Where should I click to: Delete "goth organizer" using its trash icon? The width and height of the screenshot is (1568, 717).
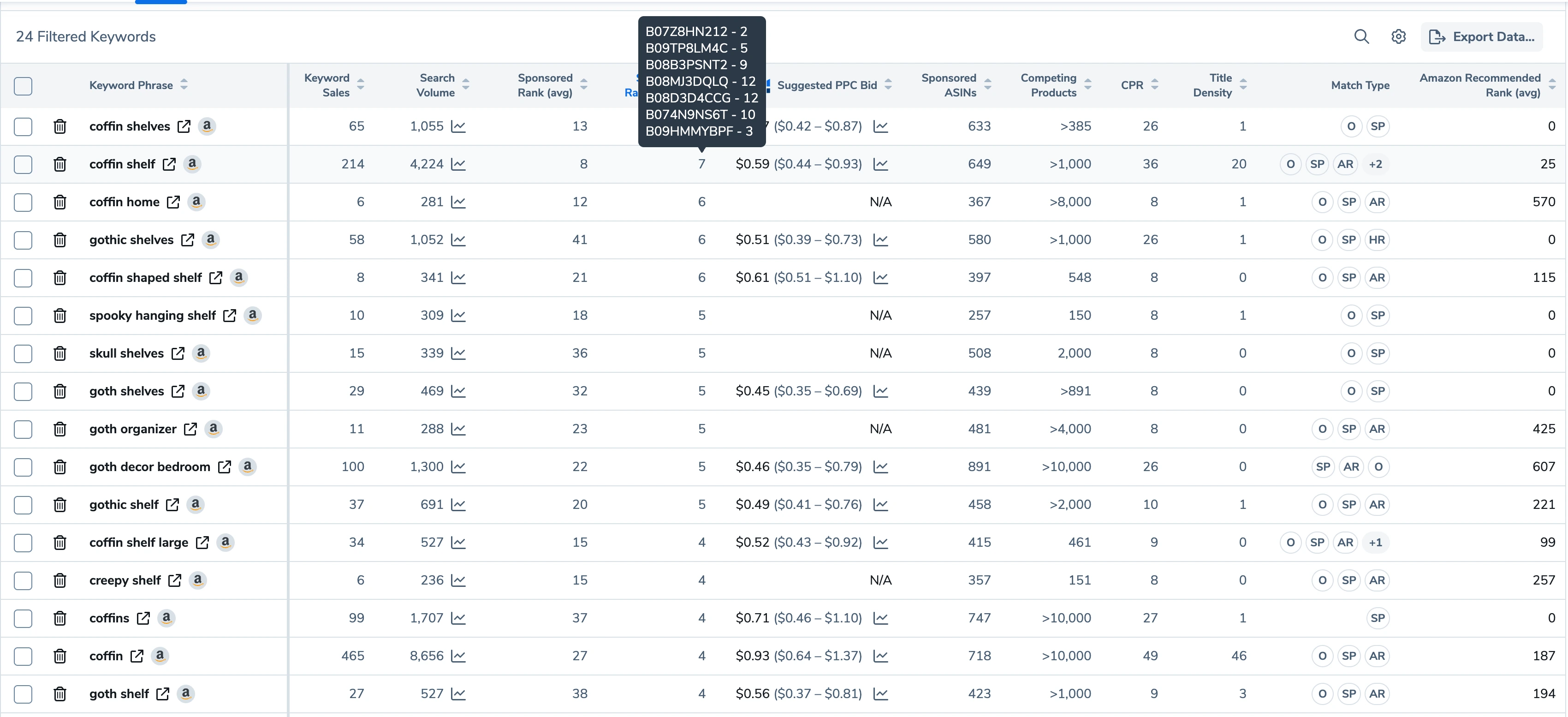pos(59,430)
